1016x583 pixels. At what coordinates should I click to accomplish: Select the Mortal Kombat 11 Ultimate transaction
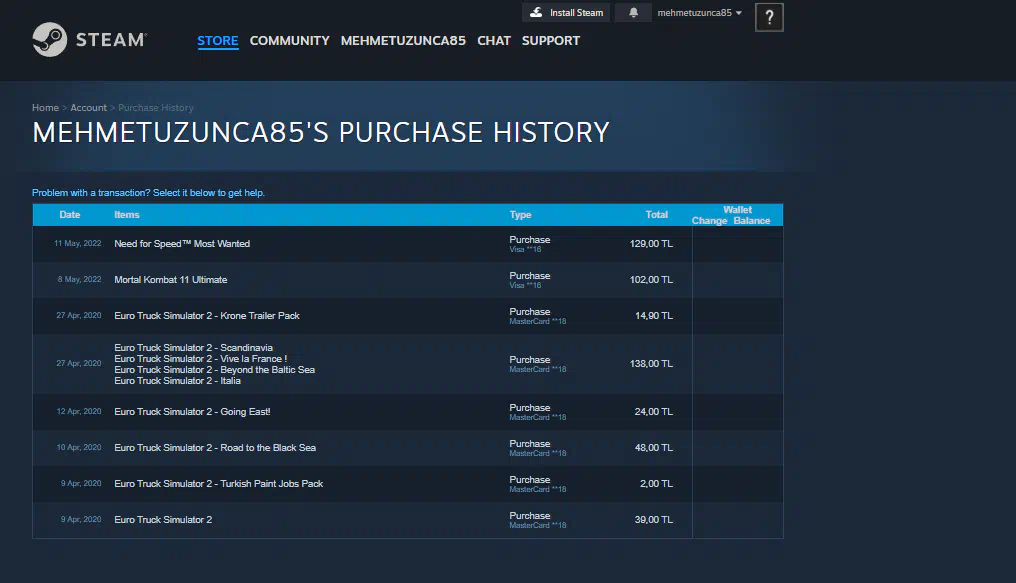pyautogui.click(x=408, y=280)
